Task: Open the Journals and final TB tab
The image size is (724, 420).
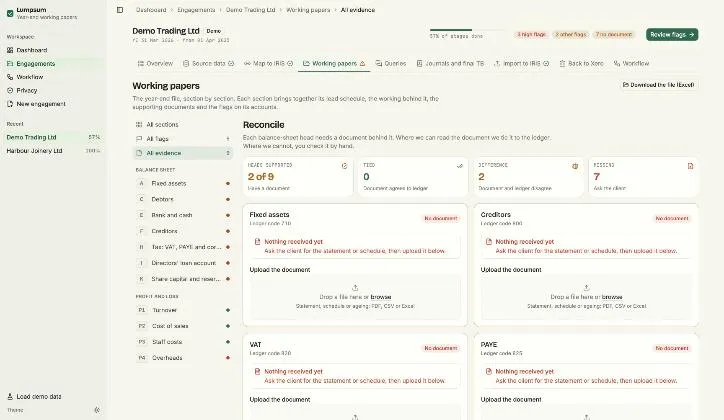Action: (x=450, y=64)
